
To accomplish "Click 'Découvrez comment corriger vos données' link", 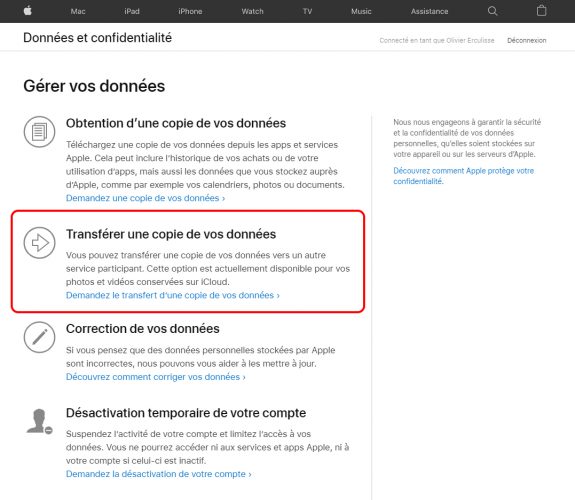I will point(156,377).
